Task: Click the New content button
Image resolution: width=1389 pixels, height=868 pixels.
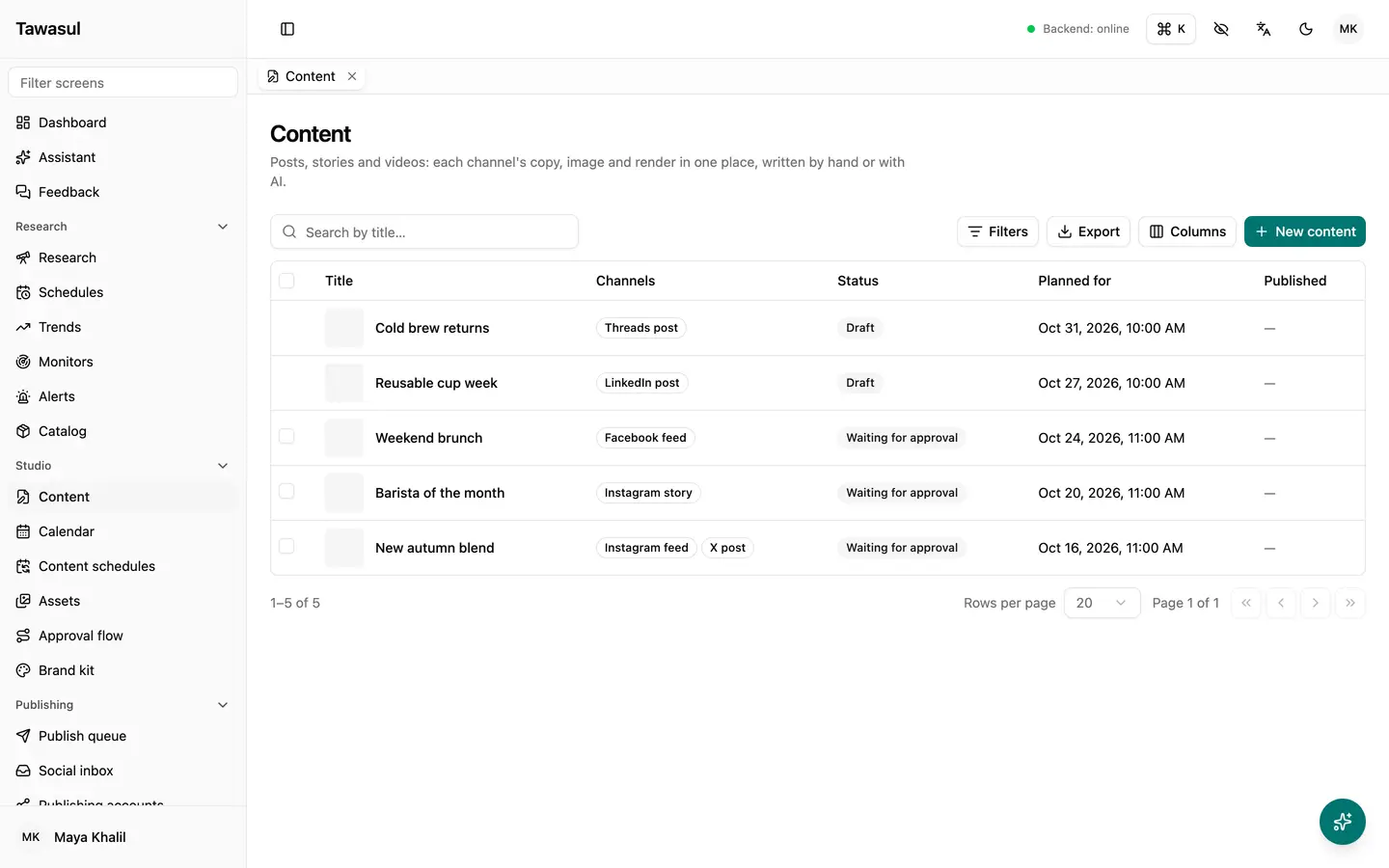Action: click(1305, 231)
